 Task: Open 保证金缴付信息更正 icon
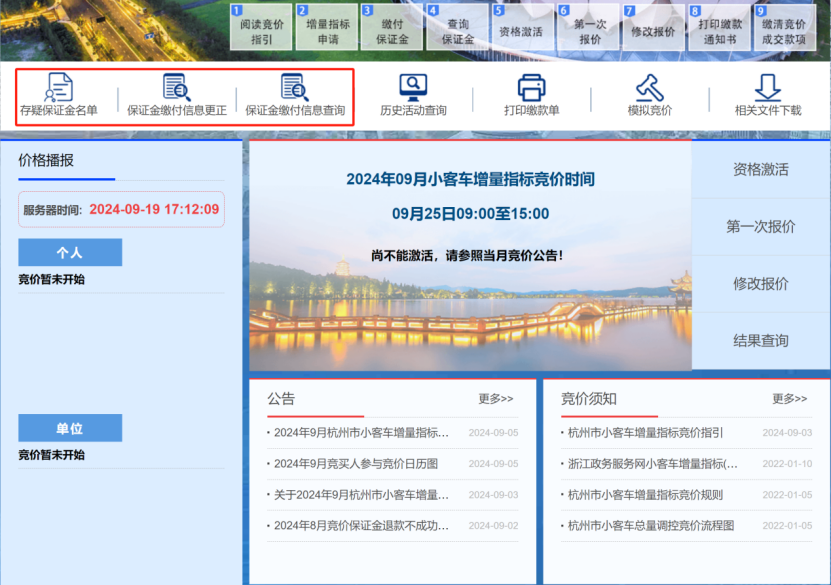pyautogui.click(x=177, y=88)
